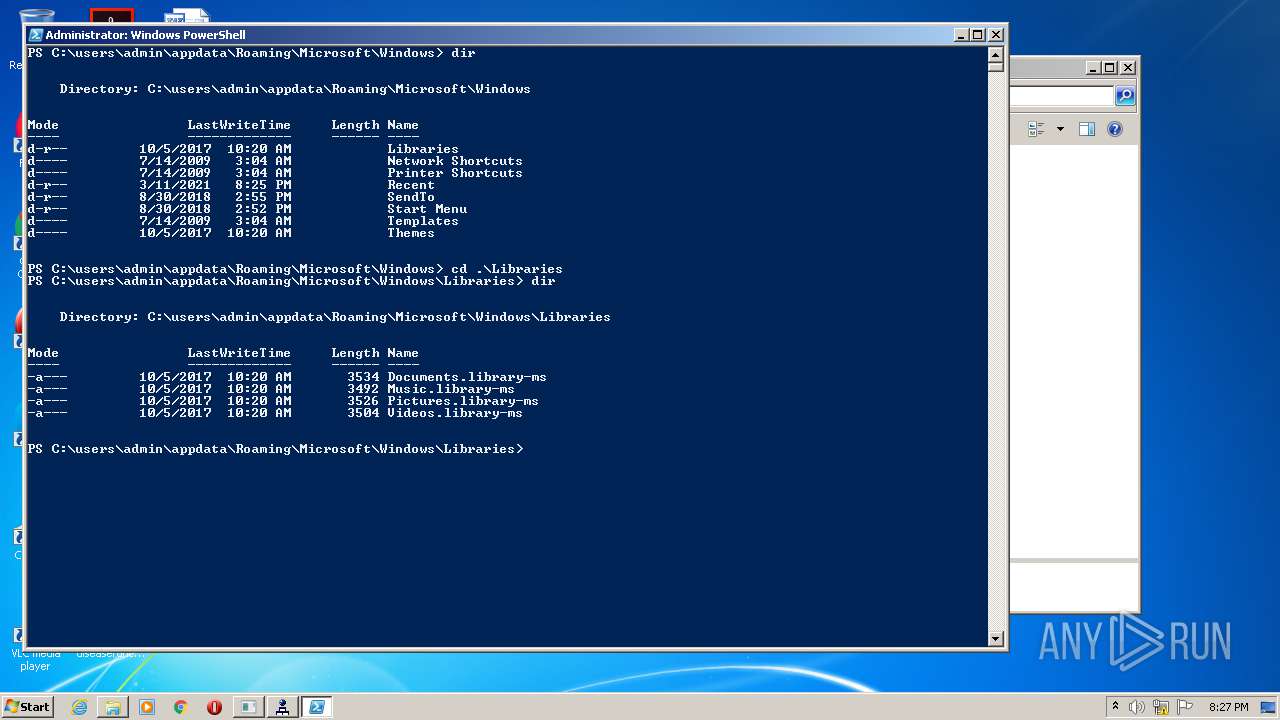1280x720 pixels.
Task: Minimize the background Explorer window
Action: tap(1092, 68)
